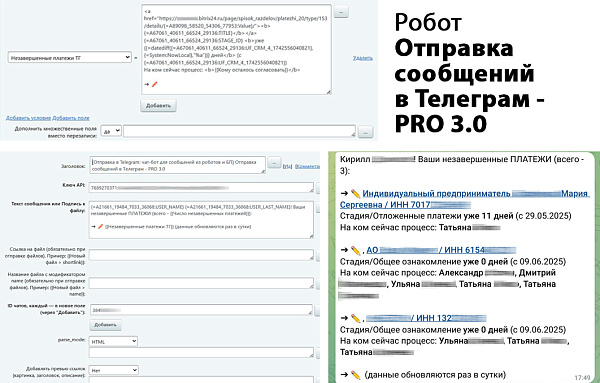Click the pencil emoji before 'ИНН 132' link
This screenshot has width=600, height=383.
click(x=355, y=318)
